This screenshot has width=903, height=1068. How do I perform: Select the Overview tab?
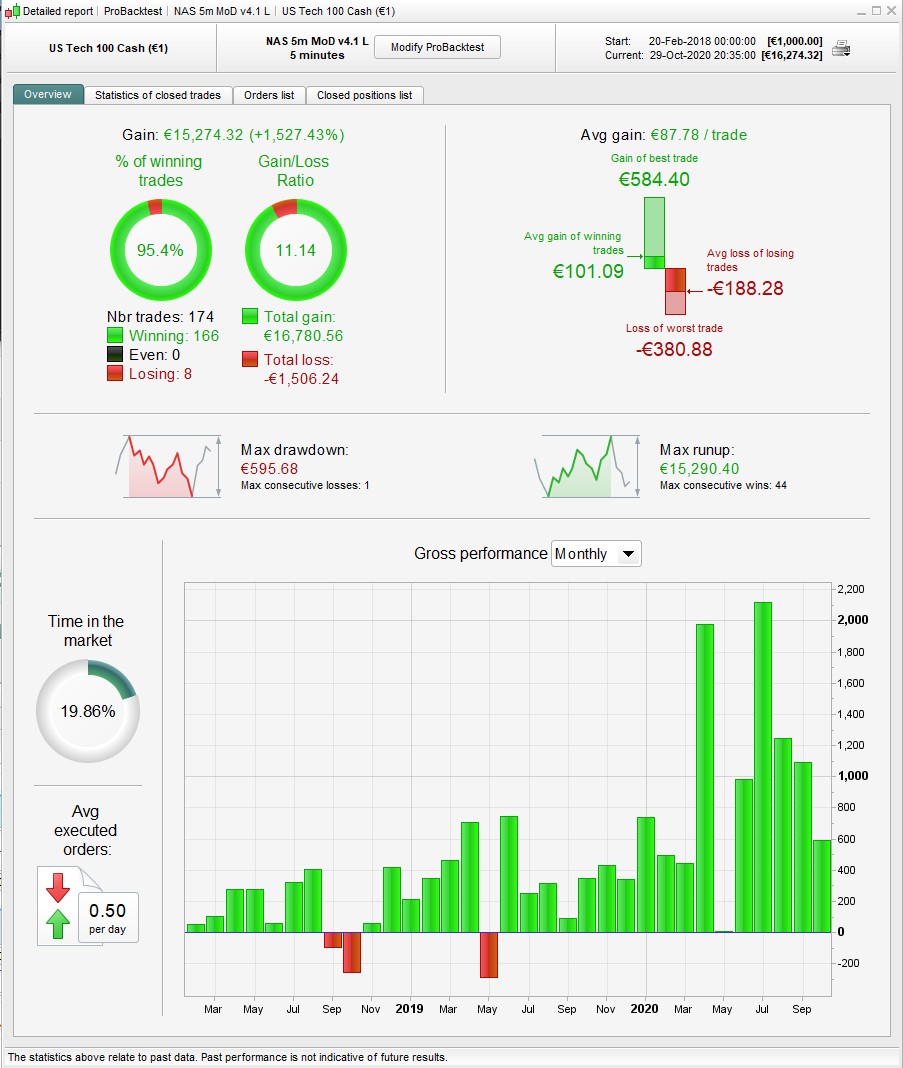click(48, 95)
